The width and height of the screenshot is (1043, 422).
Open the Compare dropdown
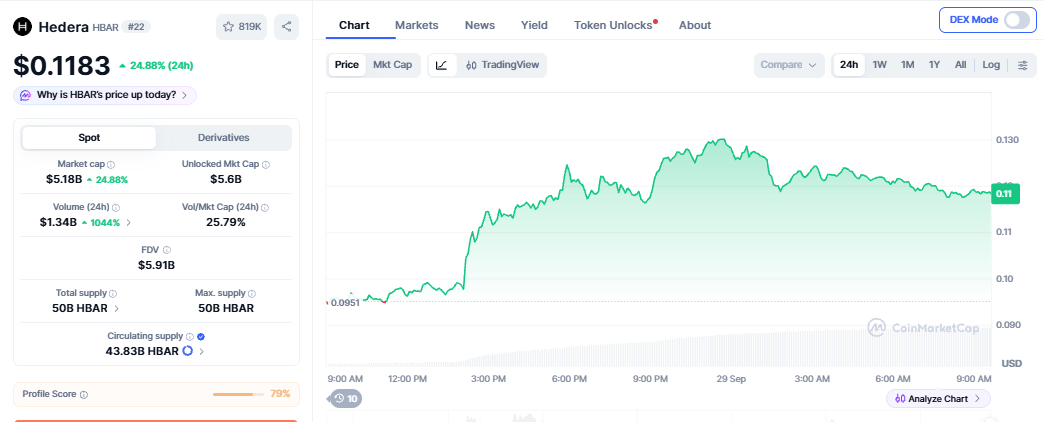click(789, 65)
